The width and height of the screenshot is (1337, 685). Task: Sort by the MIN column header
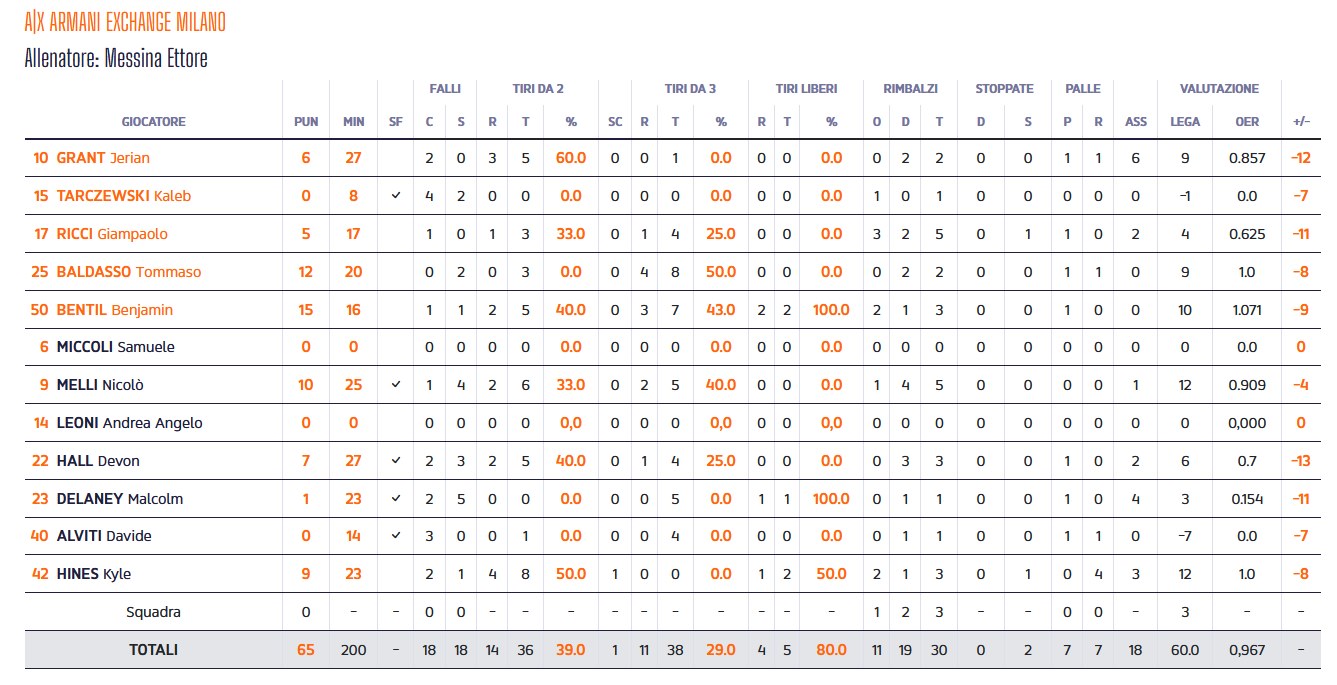click(x=354, y=122)
